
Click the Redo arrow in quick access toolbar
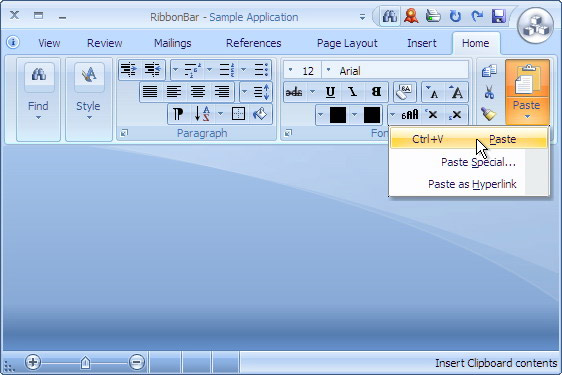(x=477, y=16)
